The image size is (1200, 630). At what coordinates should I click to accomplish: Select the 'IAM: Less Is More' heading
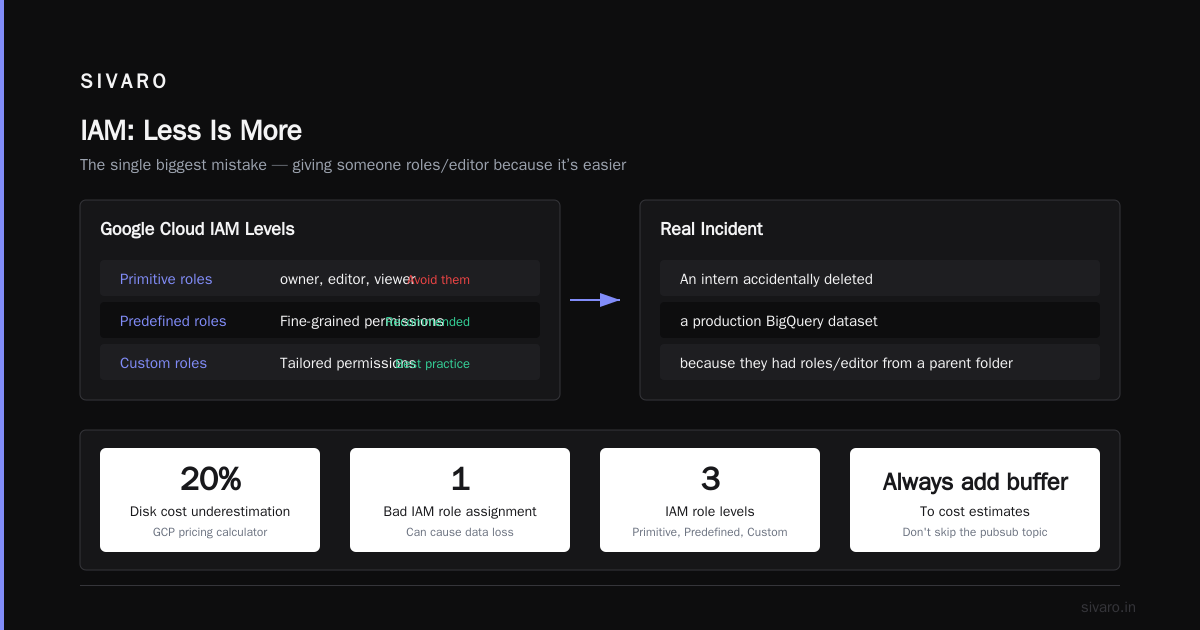tap(191, 130)
